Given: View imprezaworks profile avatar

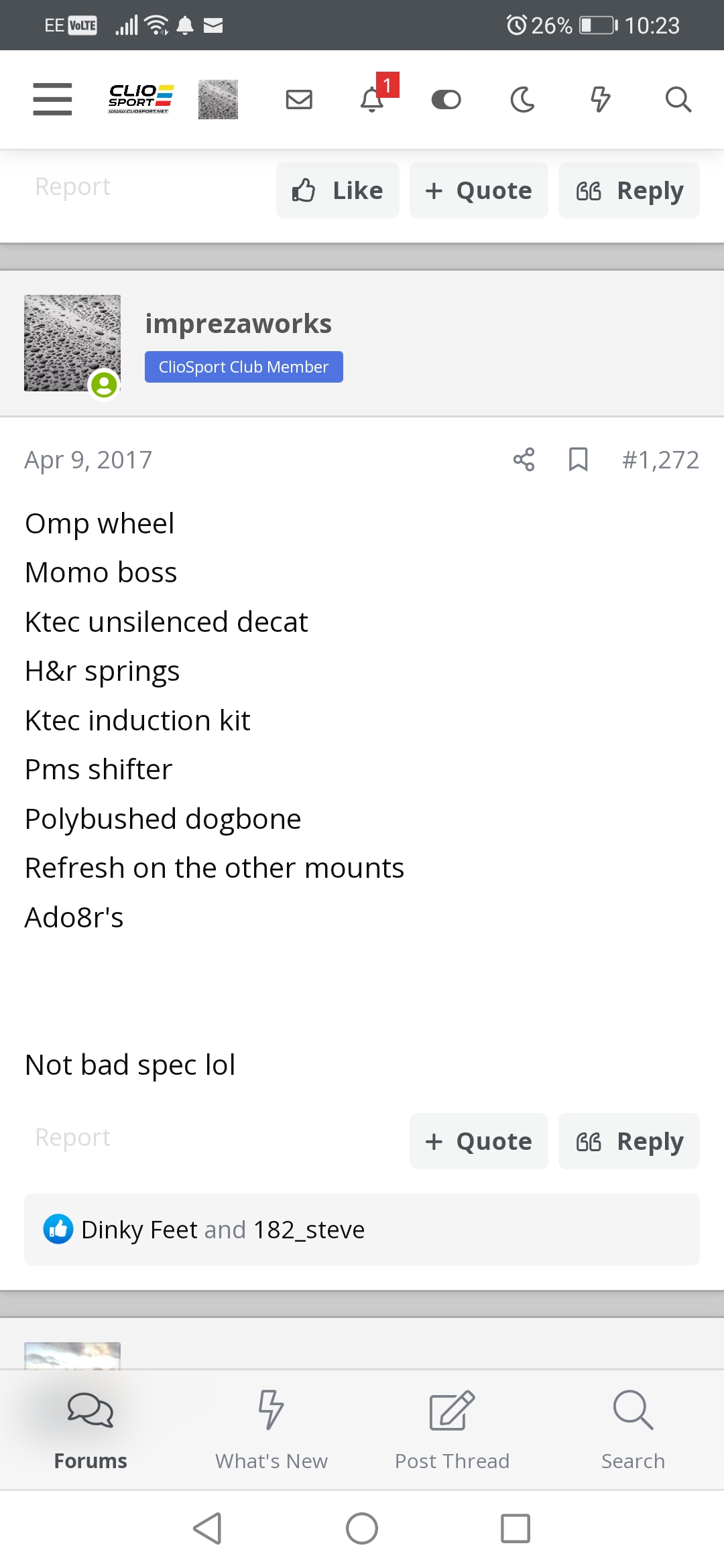Looking at the screenshot, I should tap(72, 343).
